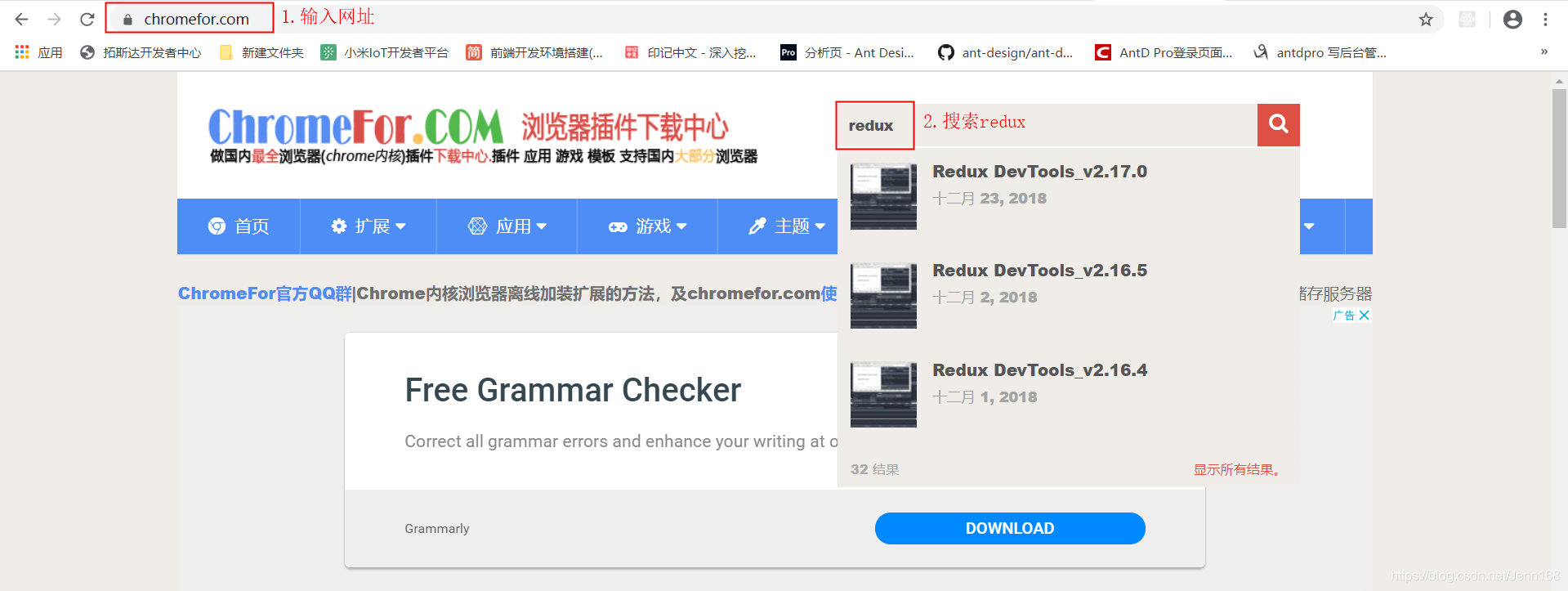Open 小米IoT开发者平台 bookmark

coord(384,52)
